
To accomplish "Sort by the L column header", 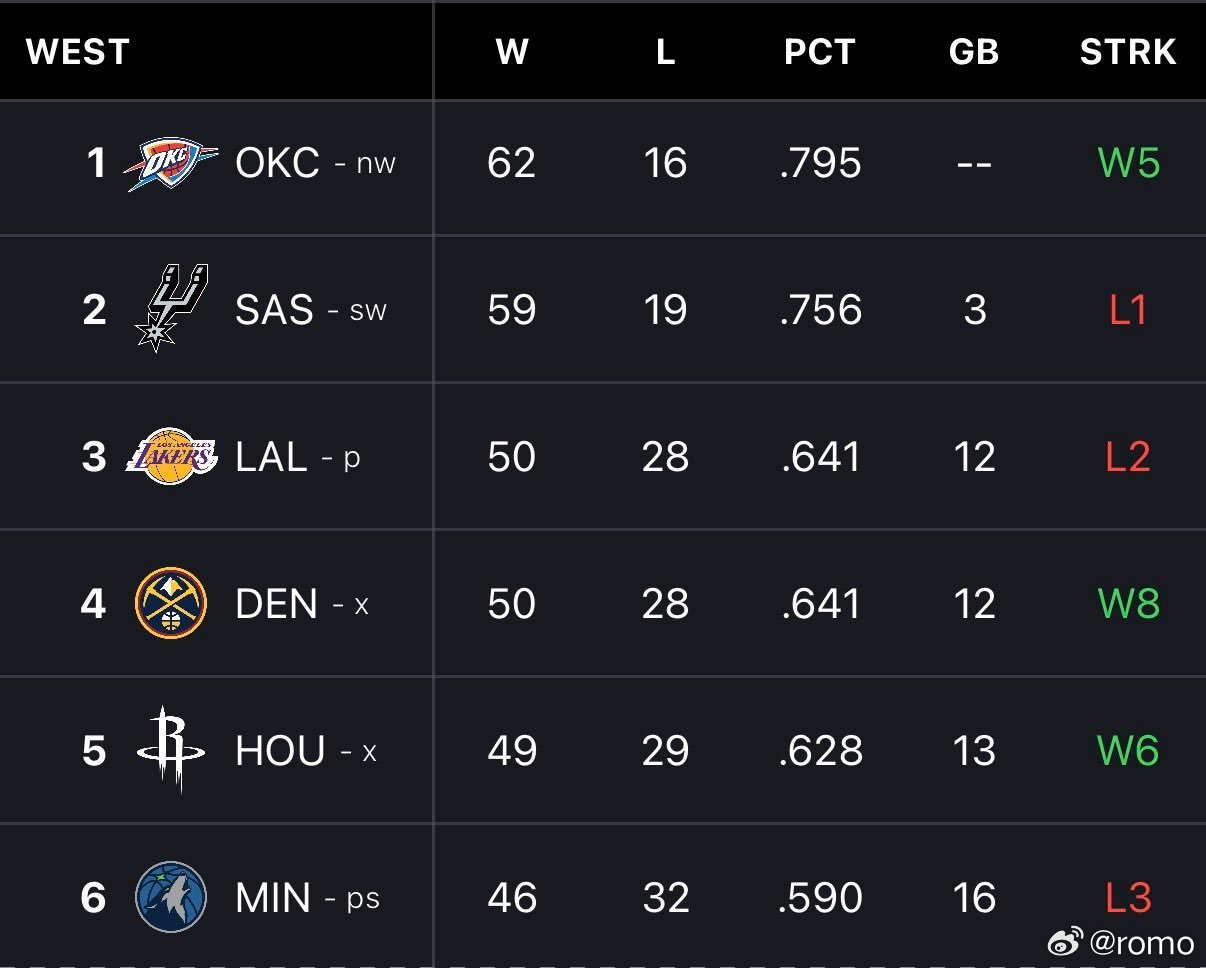I will coord(666,52).
